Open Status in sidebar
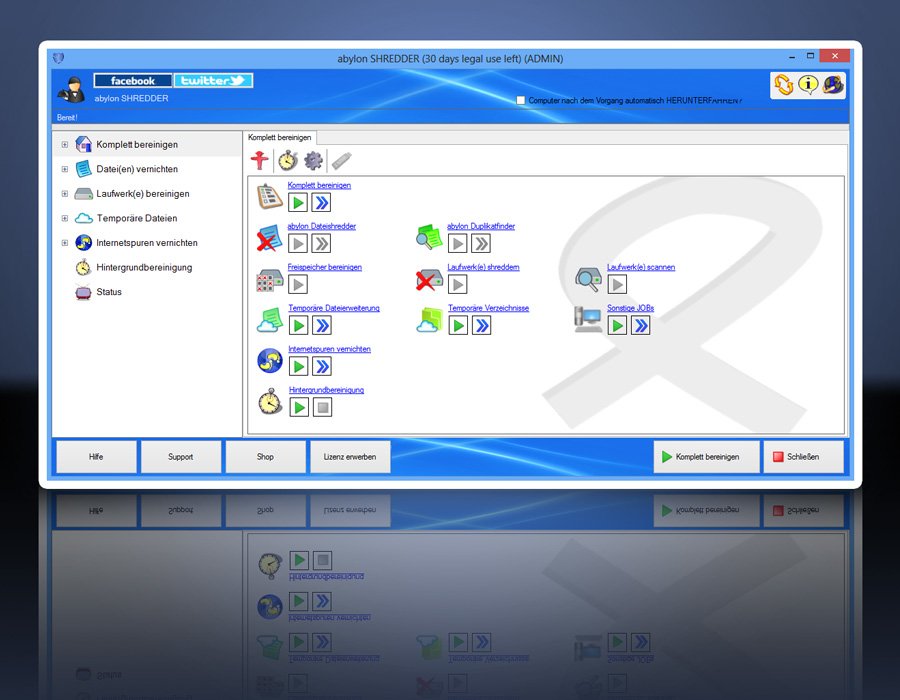 (109, 292)
